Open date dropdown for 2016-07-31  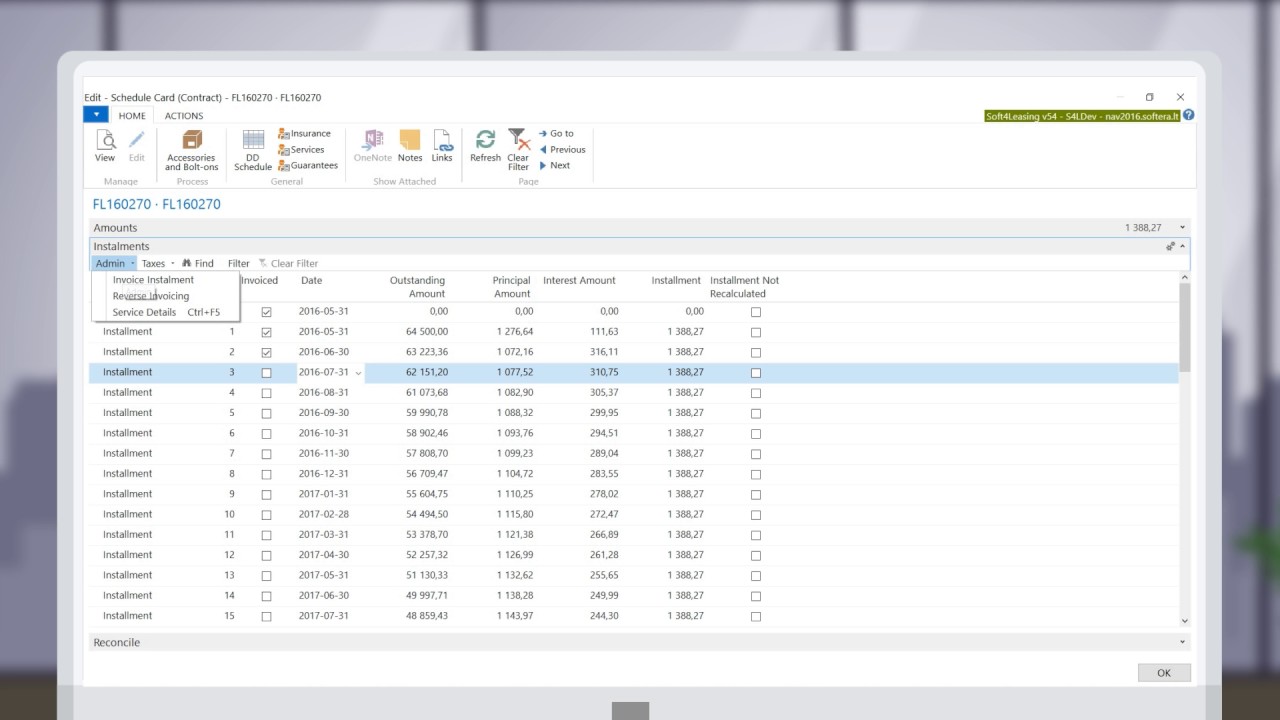tap(359, 372)
